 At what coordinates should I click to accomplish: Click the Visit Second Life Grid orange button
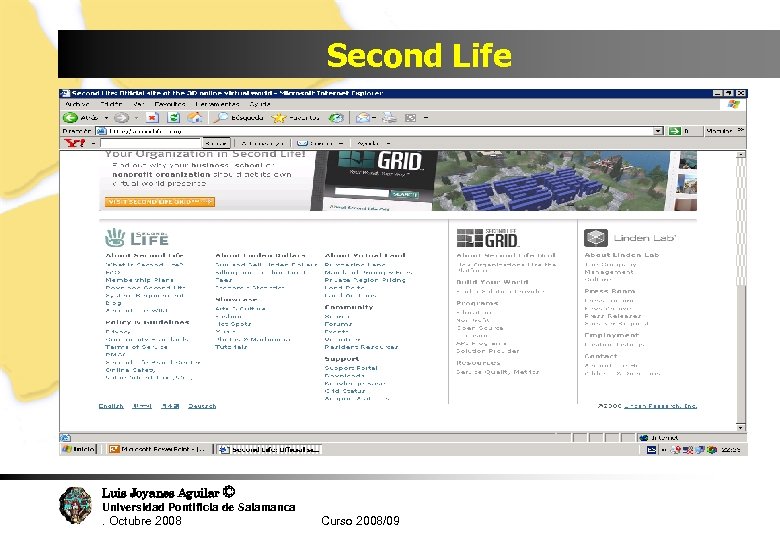point(160,201)
